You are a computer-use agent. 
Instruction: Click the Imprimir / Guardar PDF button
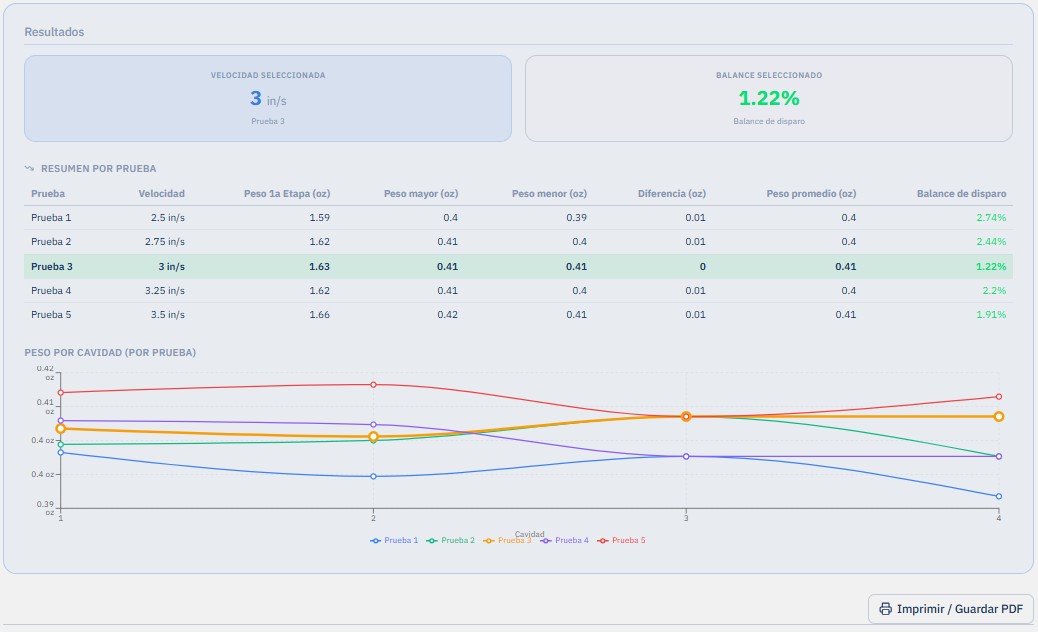click(x=951, y=609)
